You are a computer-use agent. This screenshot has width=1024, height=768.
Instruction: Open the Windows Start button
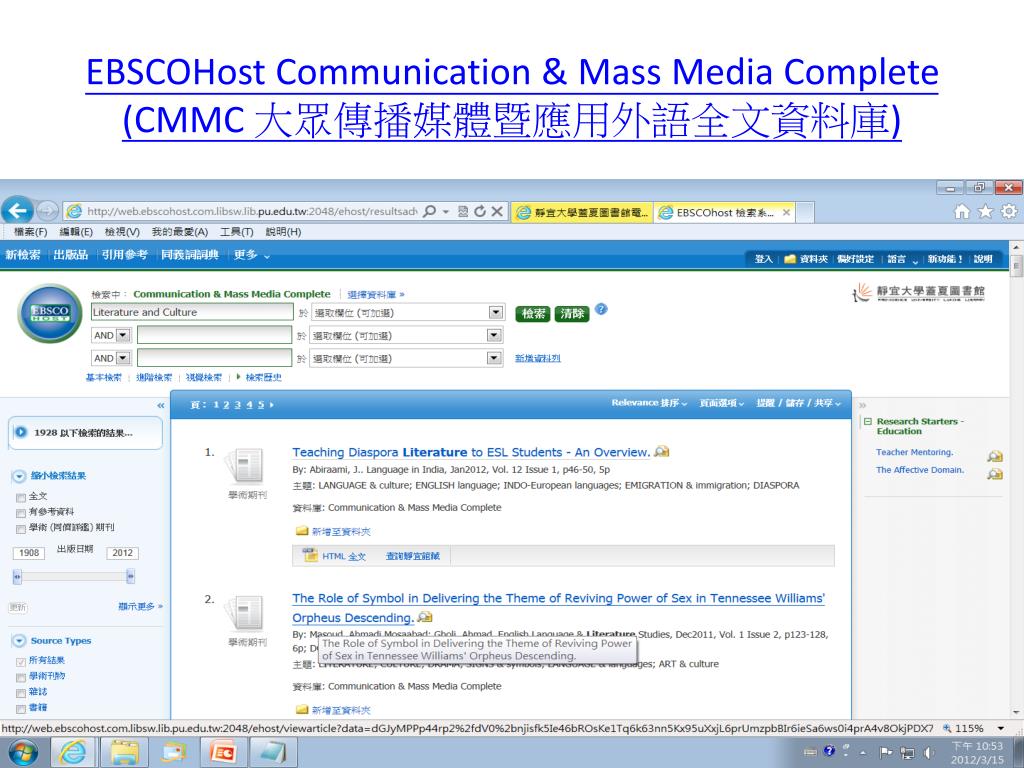[x=22, y=752]
